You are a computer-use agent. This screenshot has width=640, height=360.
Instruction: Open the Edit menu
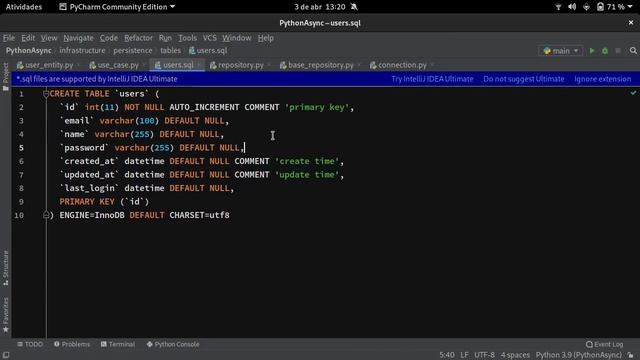28,38
